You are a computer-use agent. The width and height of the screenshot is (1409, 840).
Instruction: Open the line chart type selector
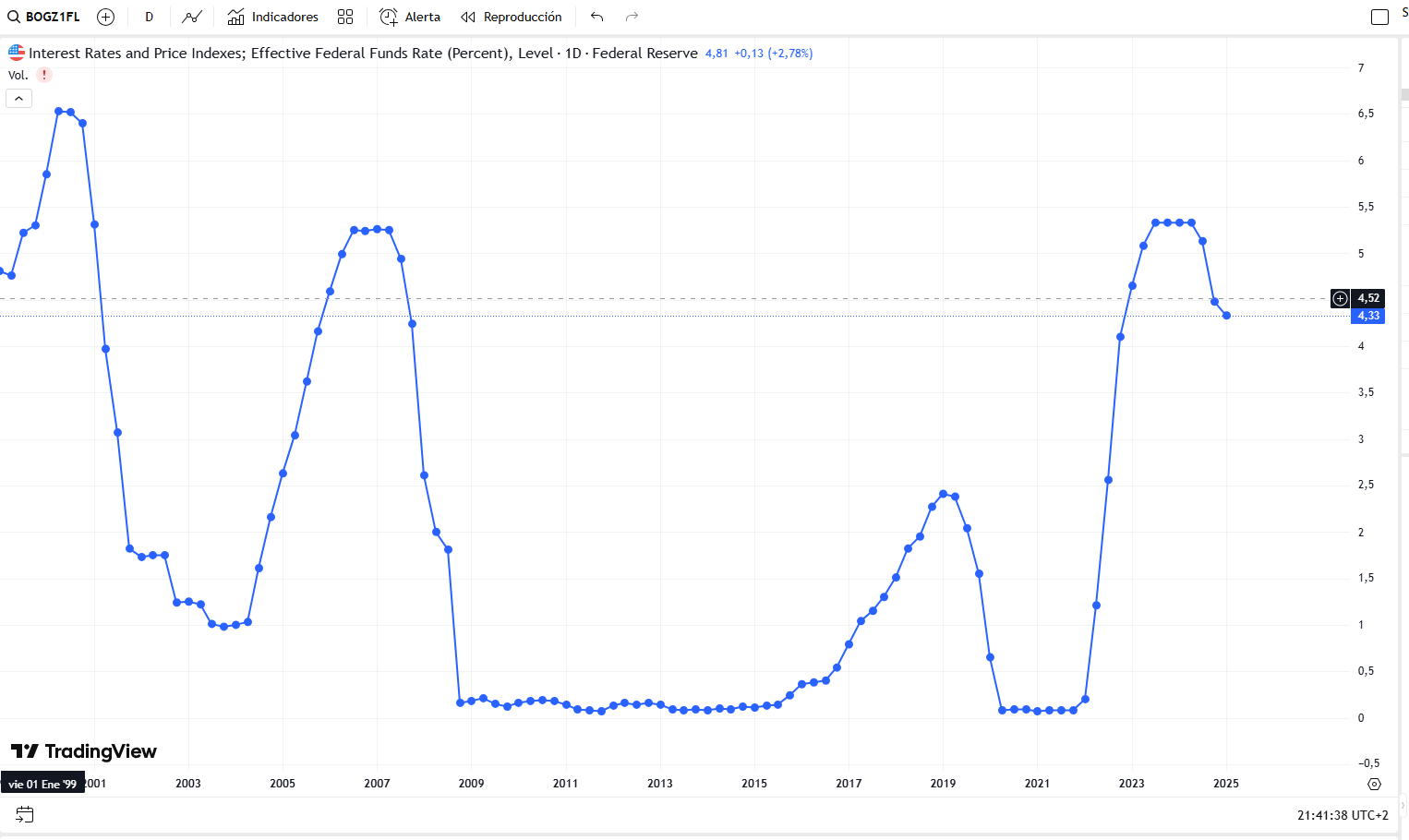[x=192, y=17]
